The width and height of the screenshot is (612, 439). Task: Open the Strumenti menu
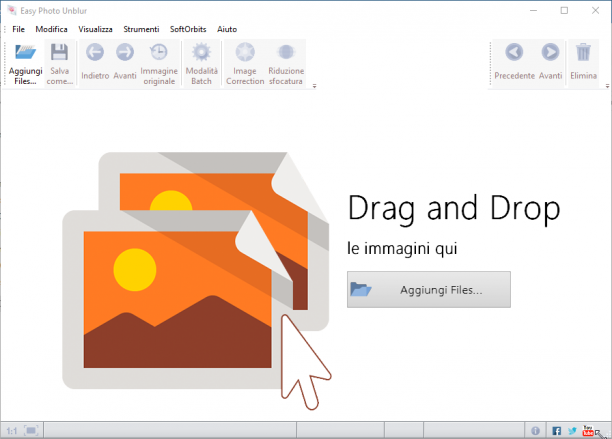[141, 29]
